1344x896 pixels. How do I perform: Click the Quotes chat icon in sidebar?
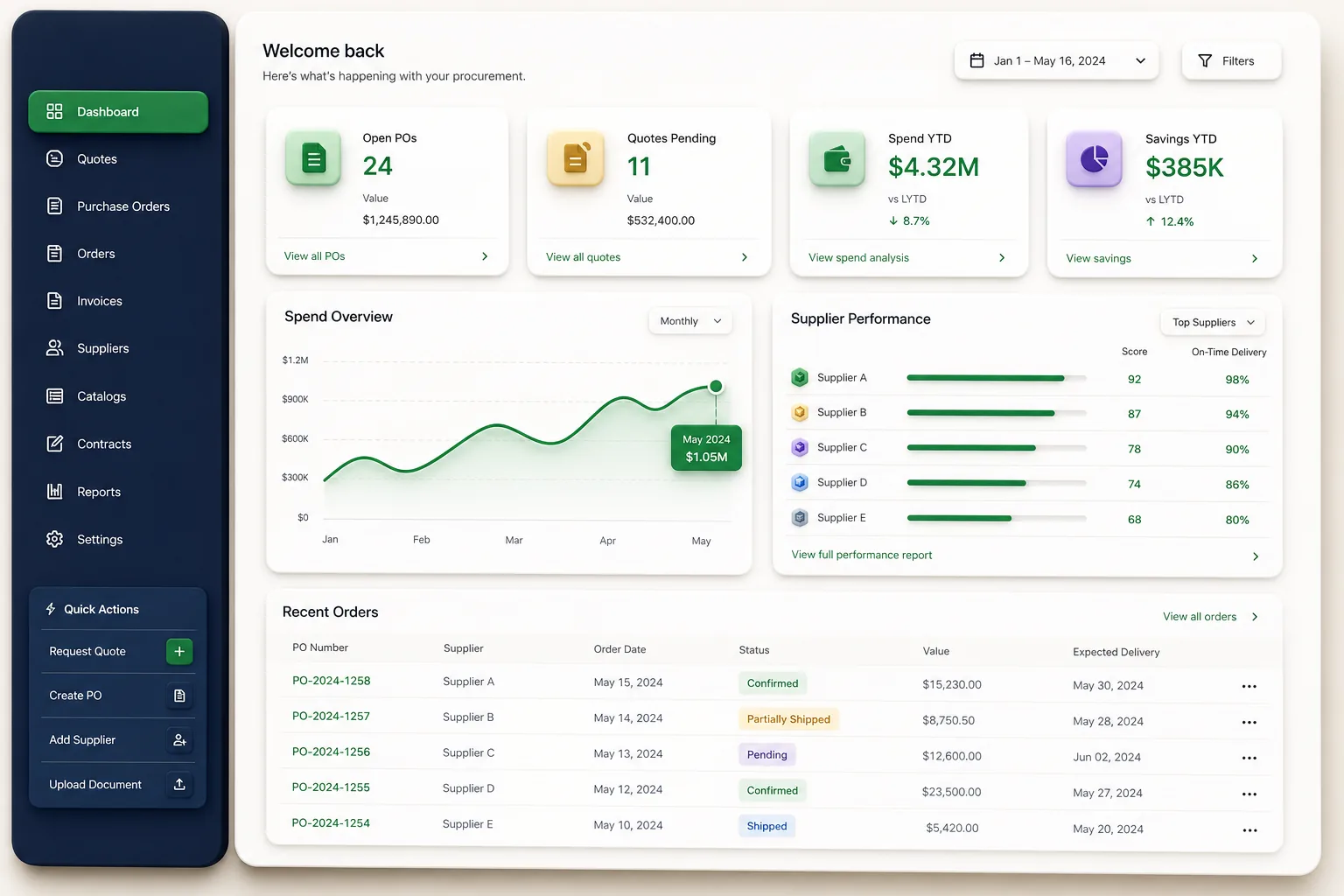pos(54,158)
